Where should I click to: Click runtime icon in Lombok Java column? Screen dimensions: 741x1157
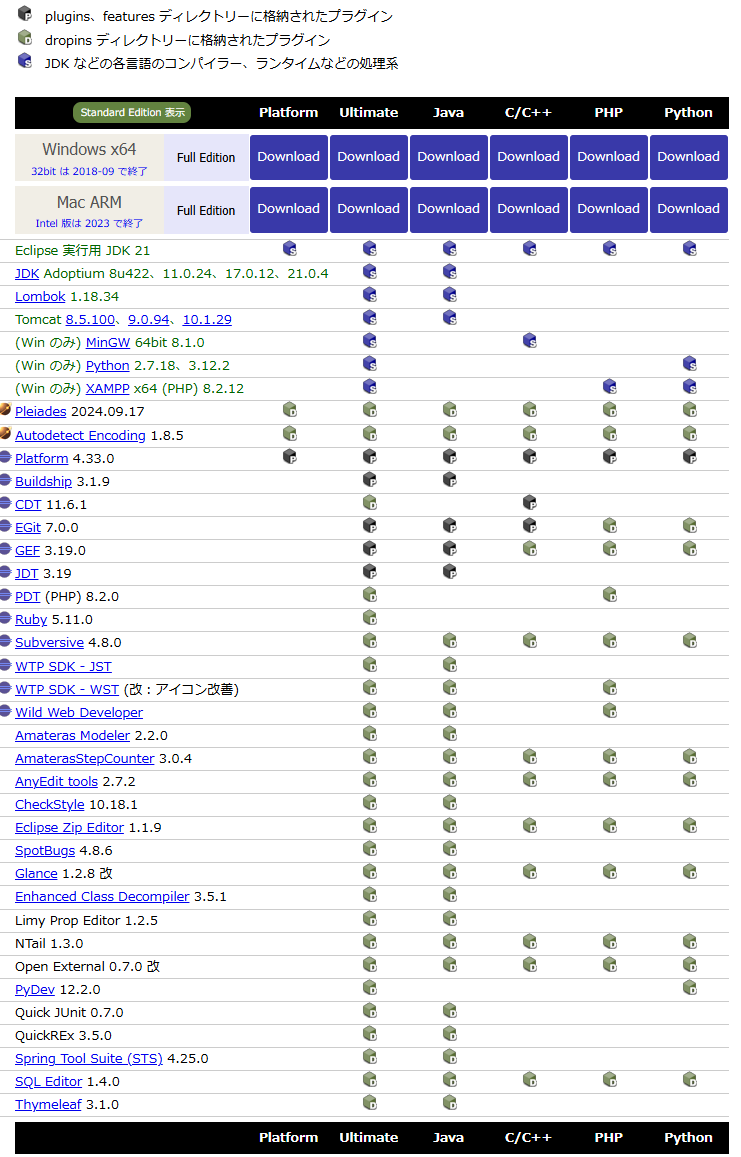pyautogui.click(x=449, y=295)
